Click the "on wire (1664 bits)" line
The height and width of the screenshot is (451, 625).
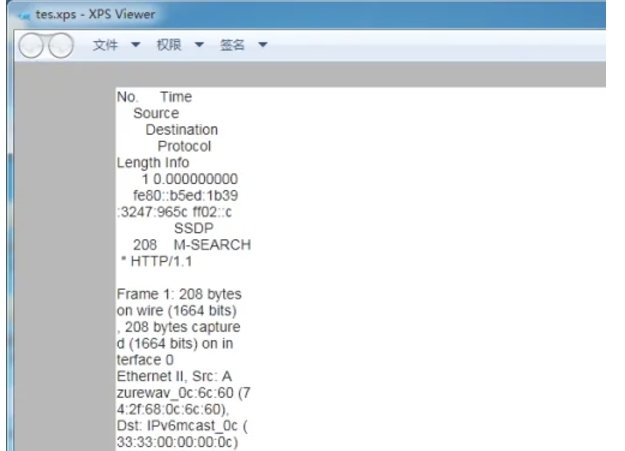point(177,311)
